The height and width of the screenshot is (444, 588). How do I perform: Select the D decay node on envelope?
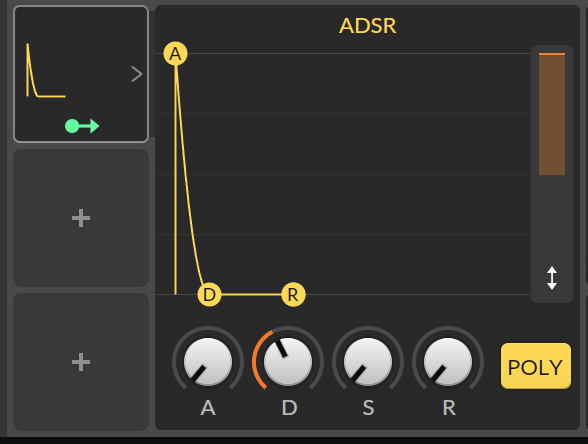(x=209, y=295)
